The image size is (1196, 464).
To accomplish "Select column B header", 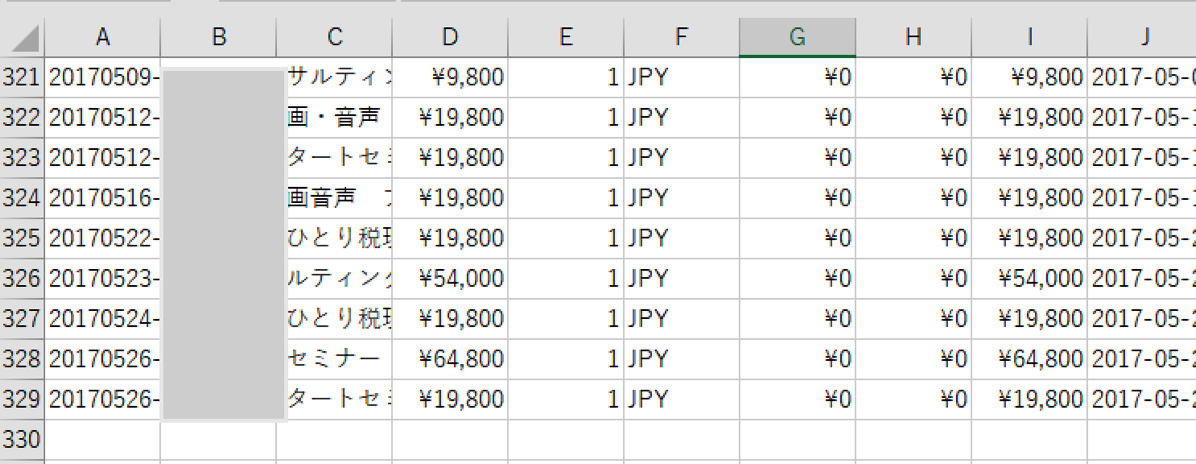I will (x=219, y=37).
